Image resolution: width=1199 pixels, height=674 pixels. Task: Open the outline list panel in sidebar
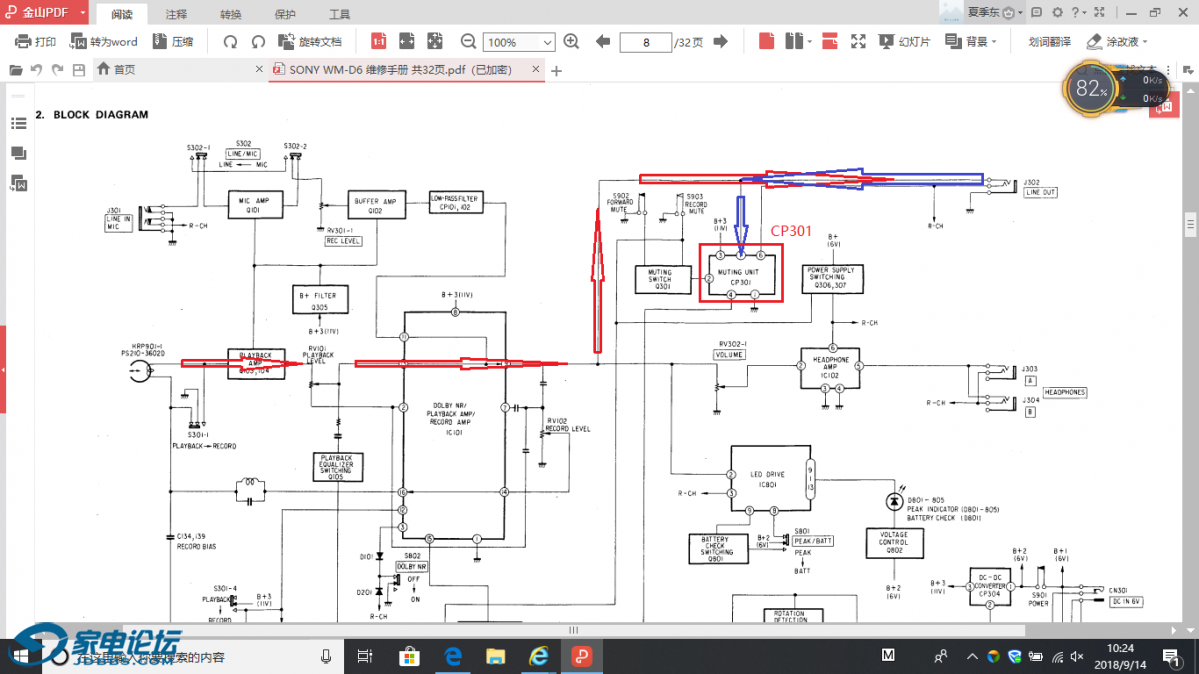click(x=18, y=124)
